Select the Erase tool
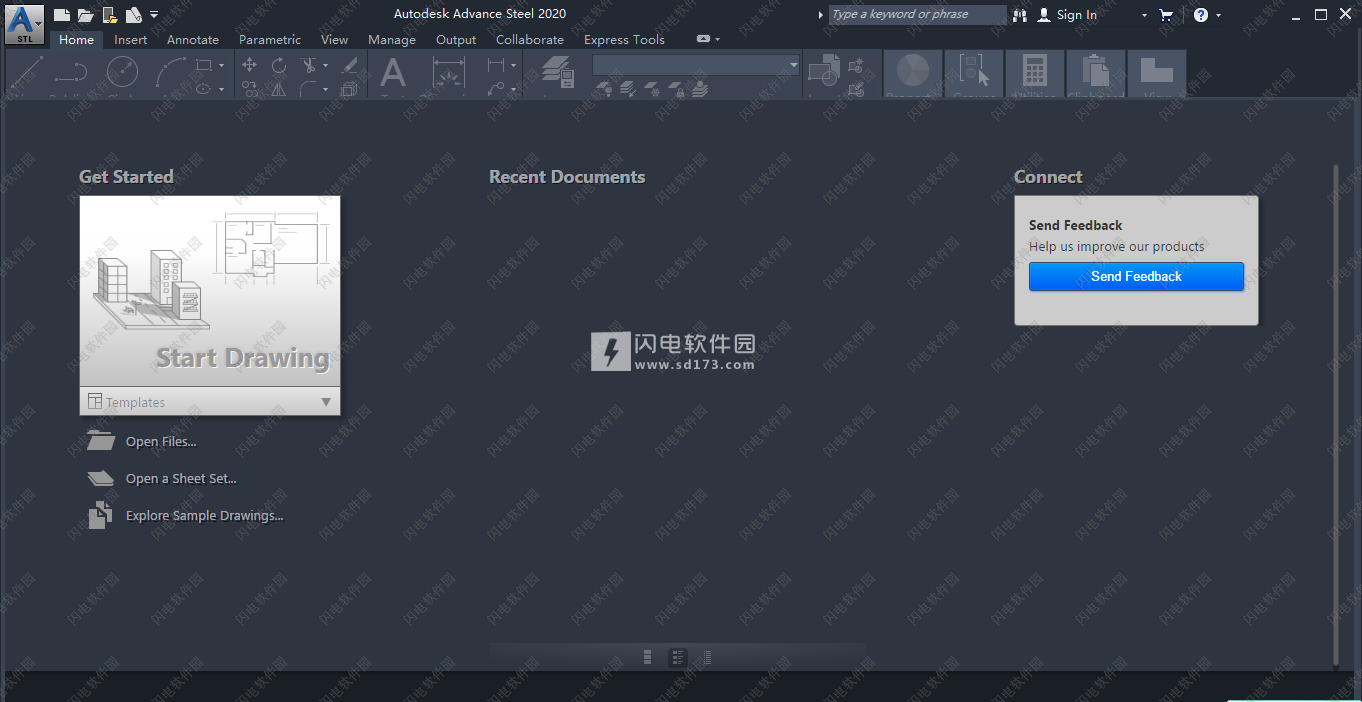Screen dimensions: 1362x702 pos(349,65)
